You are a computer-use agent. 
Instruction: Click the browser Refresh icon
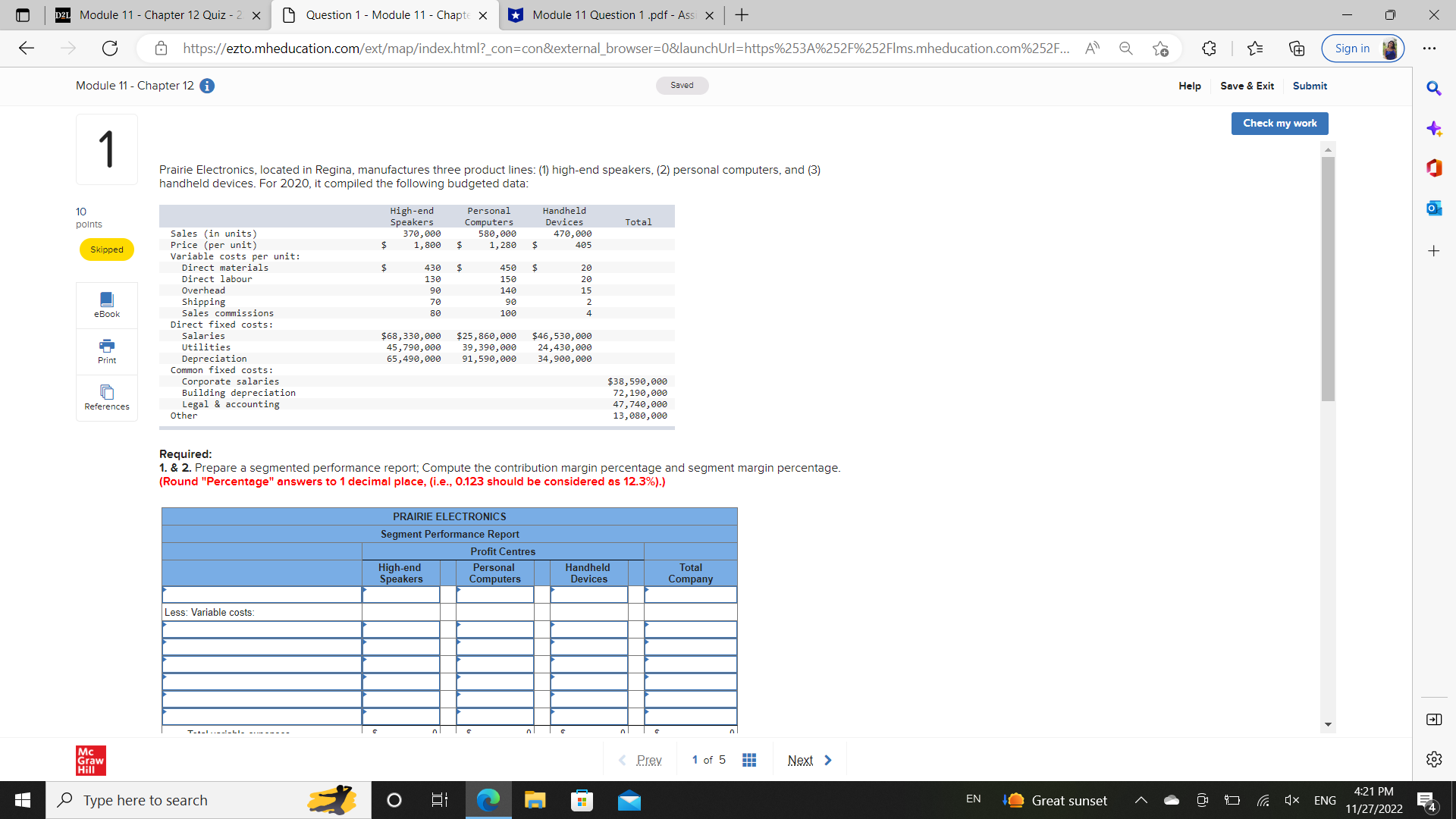point(110,49)
